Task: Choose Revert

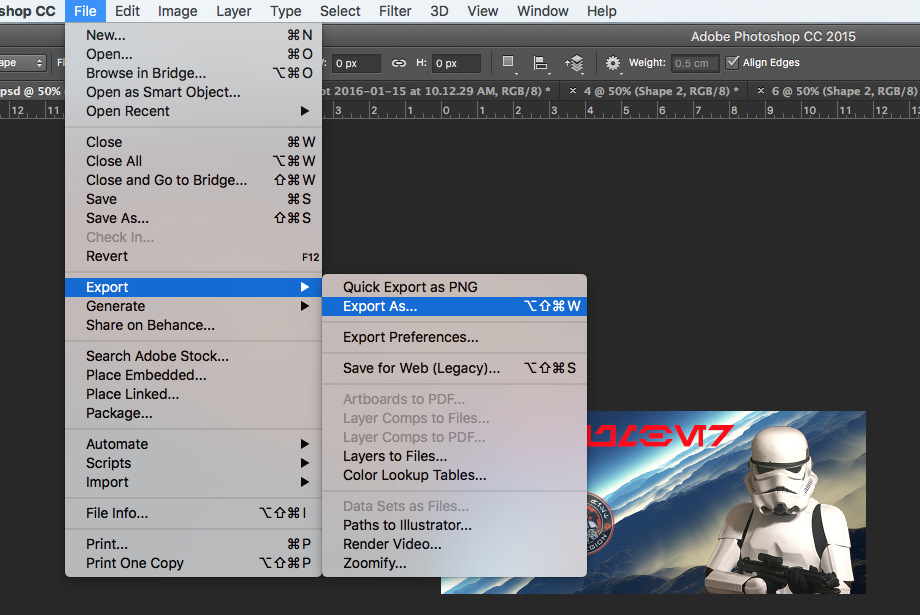Action: pyautogui.click(x=194, y=256)
